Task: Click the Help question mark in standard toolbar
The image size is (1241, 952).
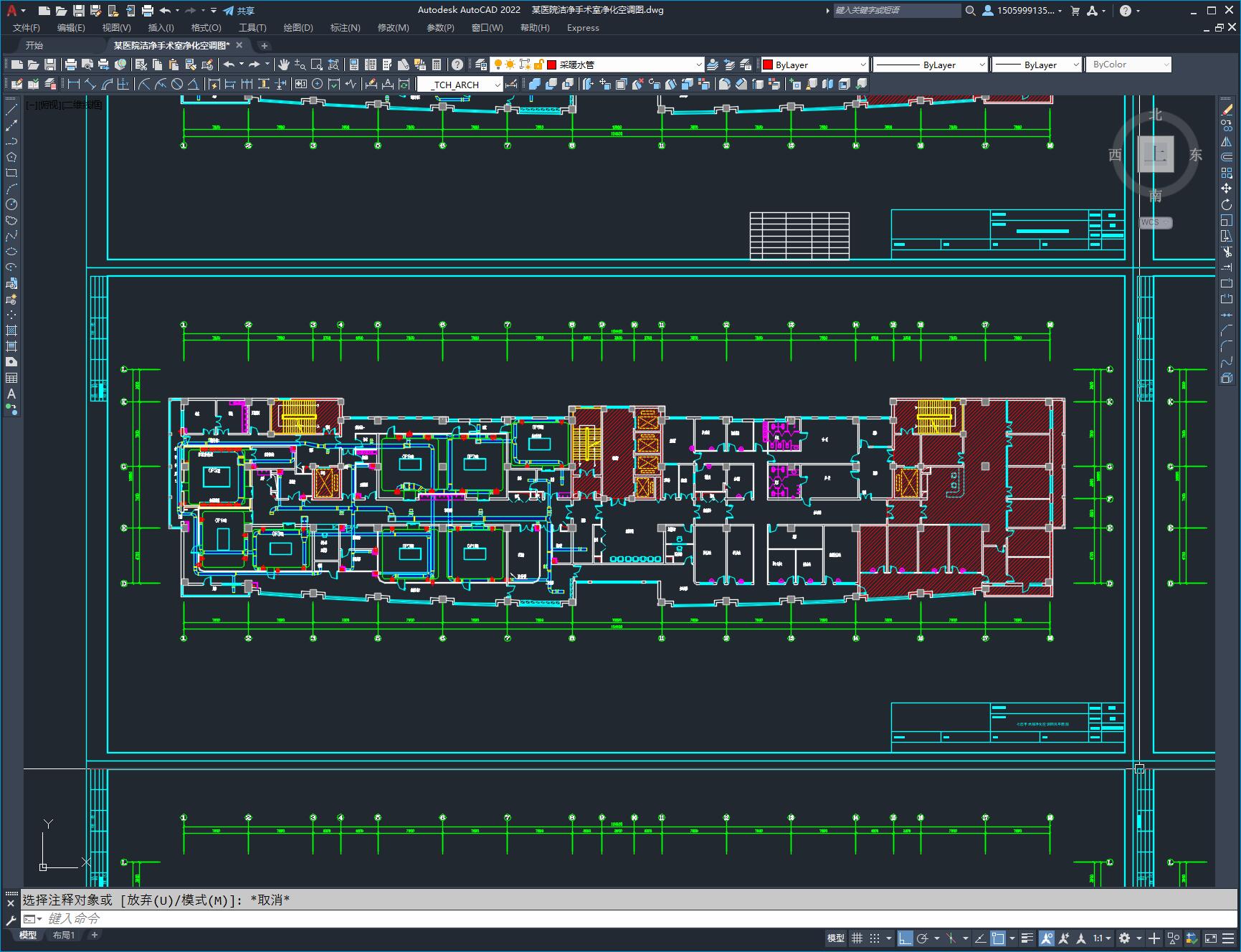Action: tap(457, 65)
